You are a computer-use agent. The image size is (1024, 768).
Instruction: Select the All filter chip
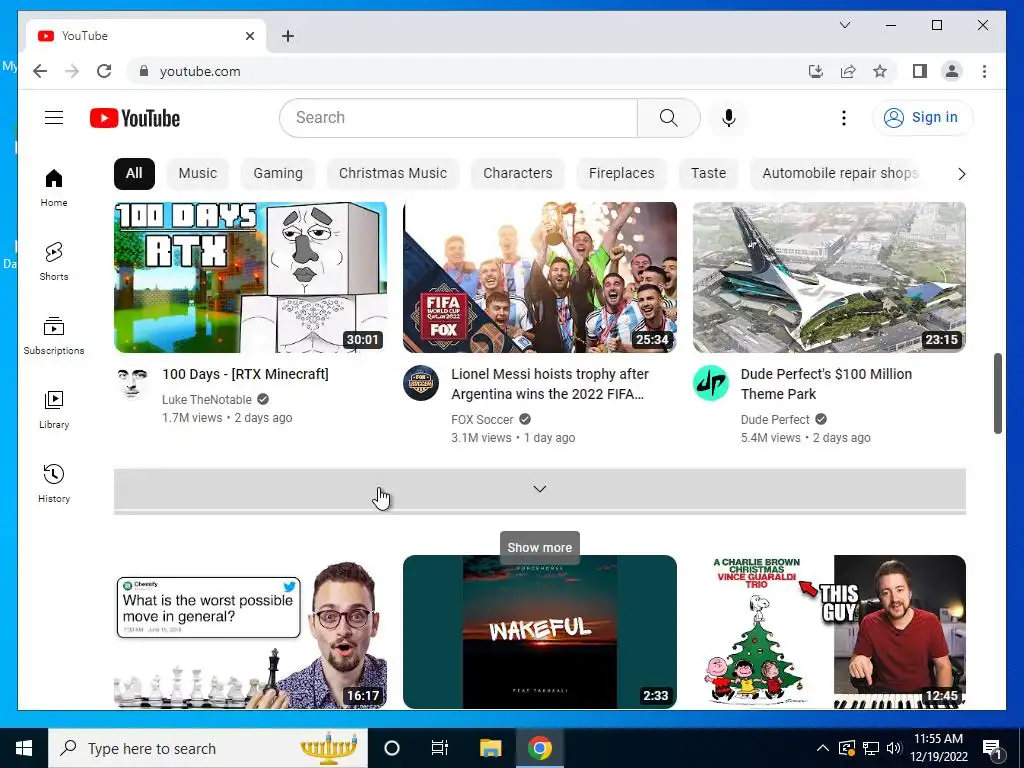point(134,173)
